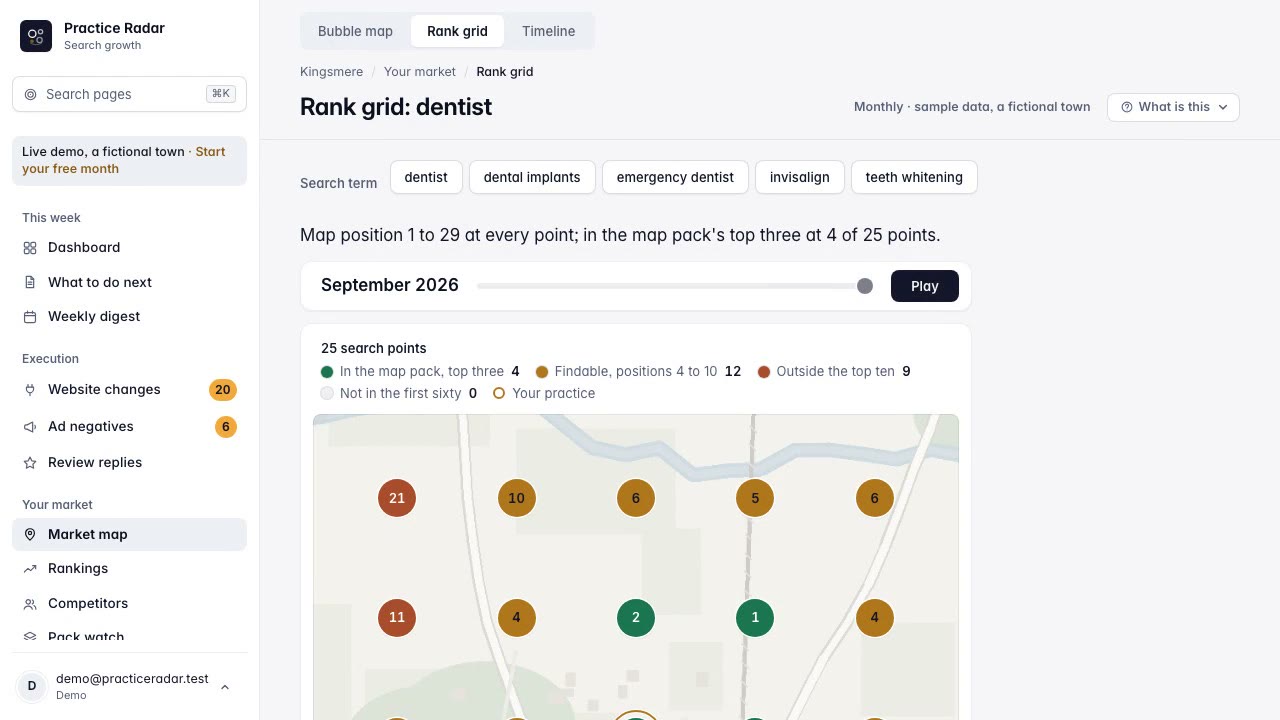
Task: Click the Search pages field
Action: point(129,94)
